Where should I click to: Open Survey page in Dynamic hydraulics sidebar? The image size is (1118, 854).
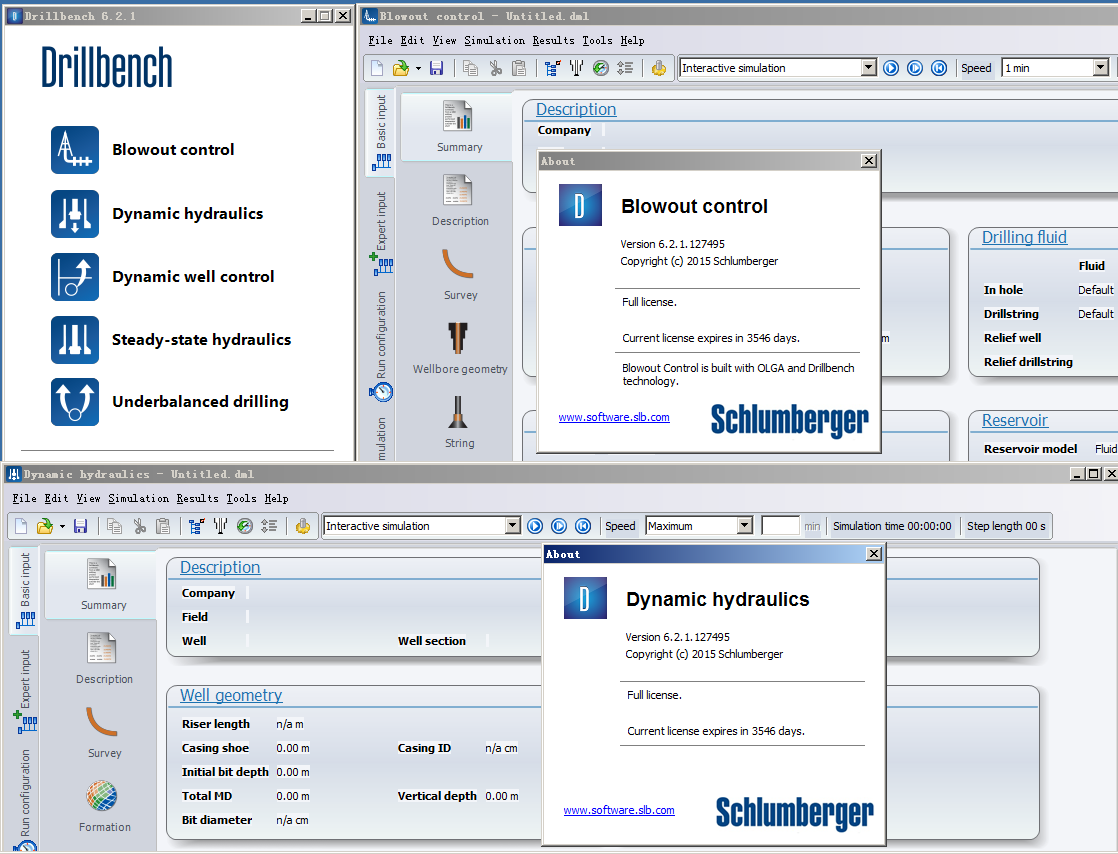pyautogui.click(x=104, y=732)
